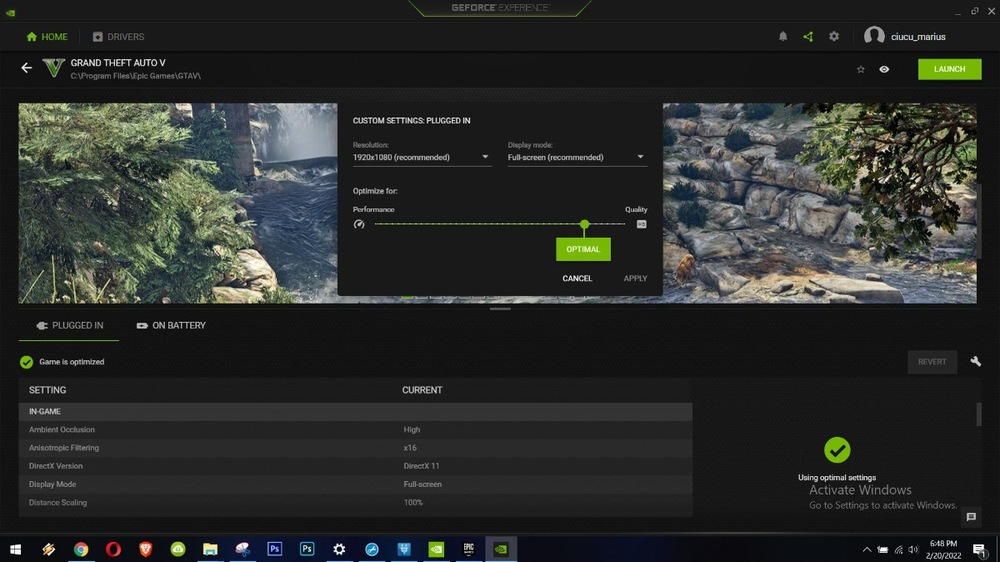Select the Ambient Occlusion row
This screenshot has width=1000, height=562.
coord(355,429)
